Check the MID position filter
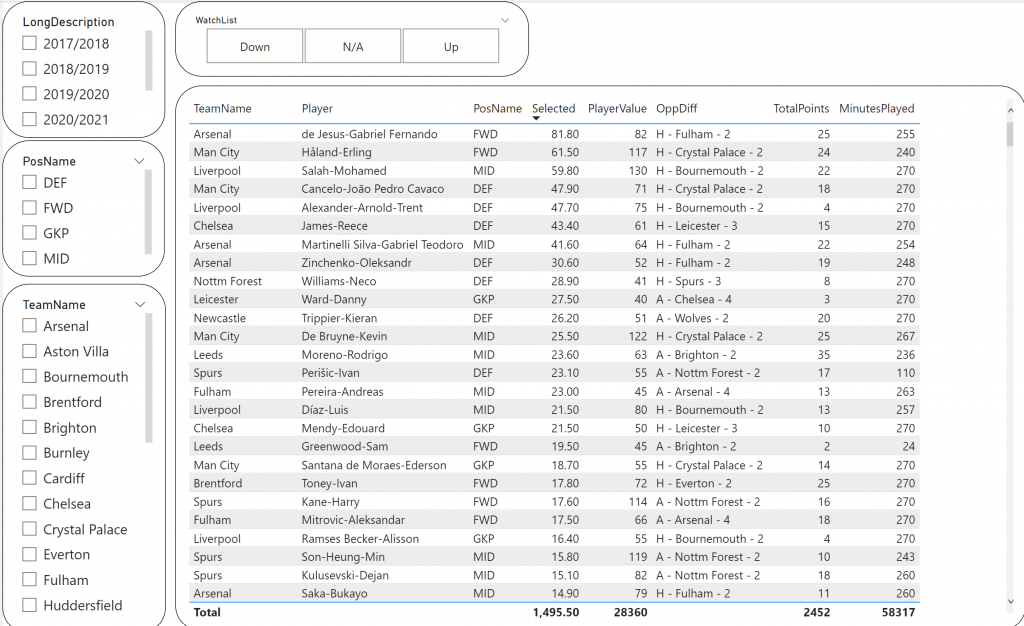 coord(29,258)
